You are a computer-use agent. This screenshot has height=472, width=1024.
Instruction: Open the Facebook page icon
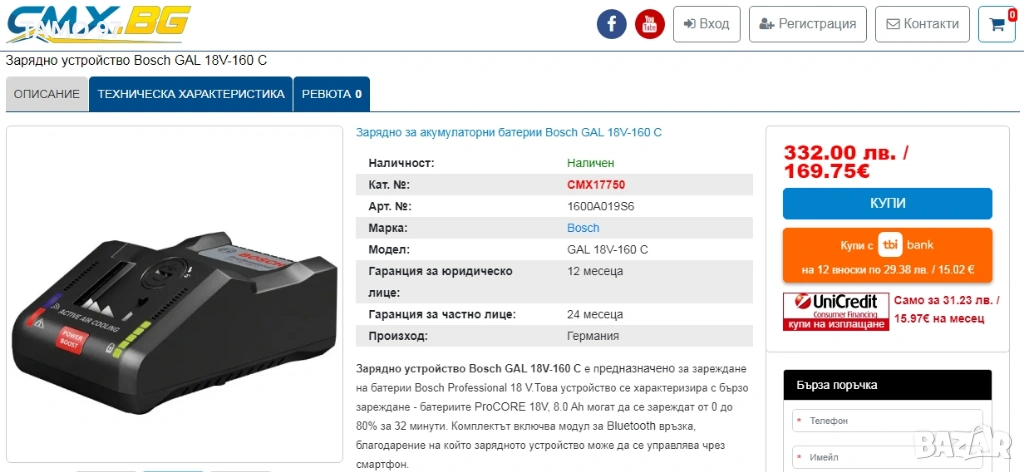611,24
